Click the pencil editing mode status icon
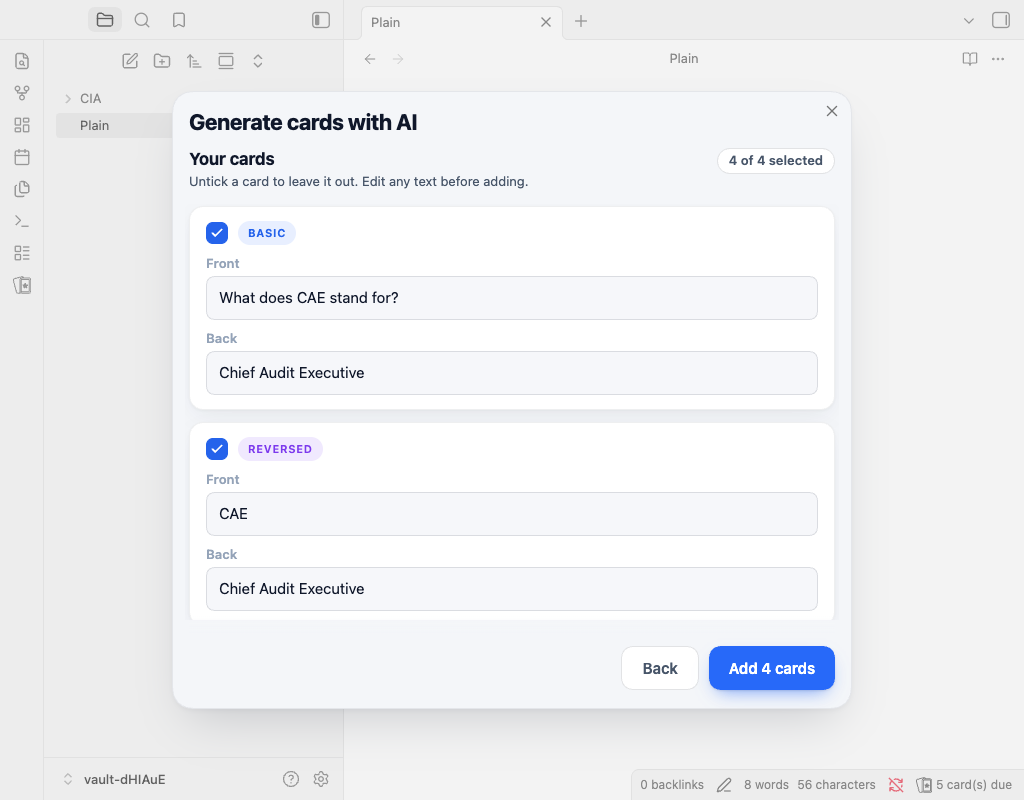This screenshot has width=1024, height=800. [x=724, y=784]
